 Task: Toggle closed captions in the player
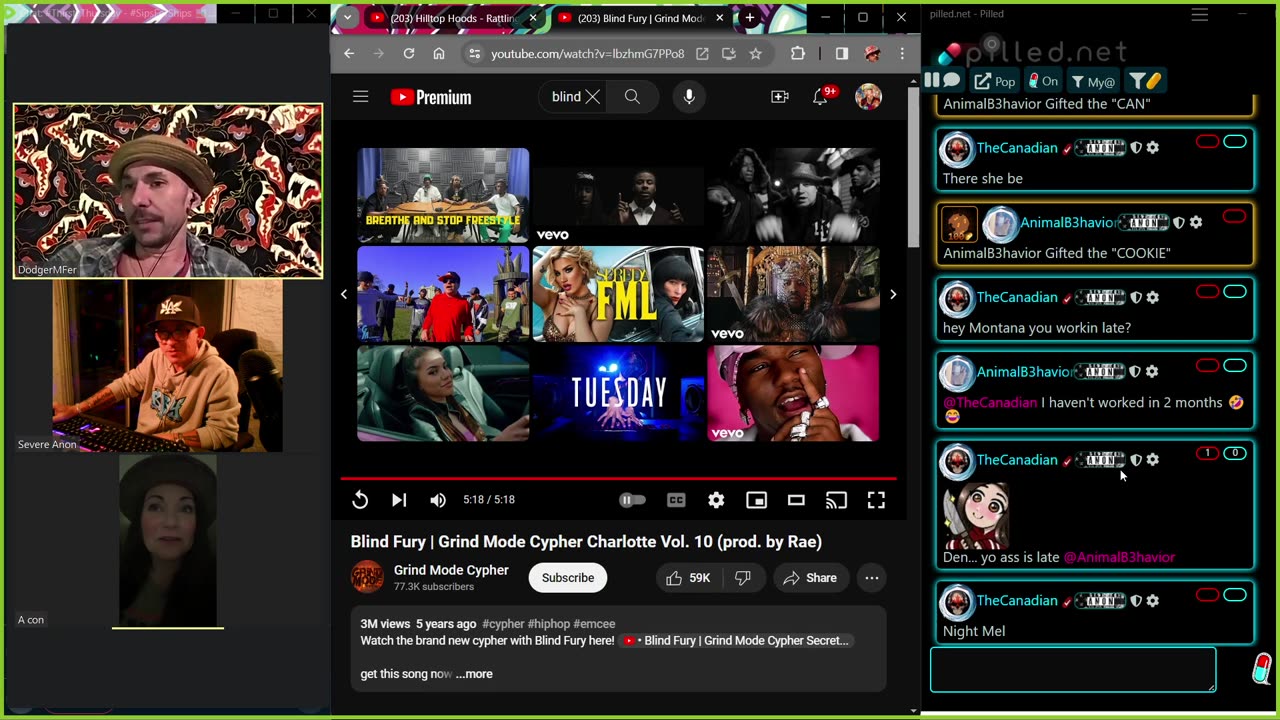tap(676, 500)
